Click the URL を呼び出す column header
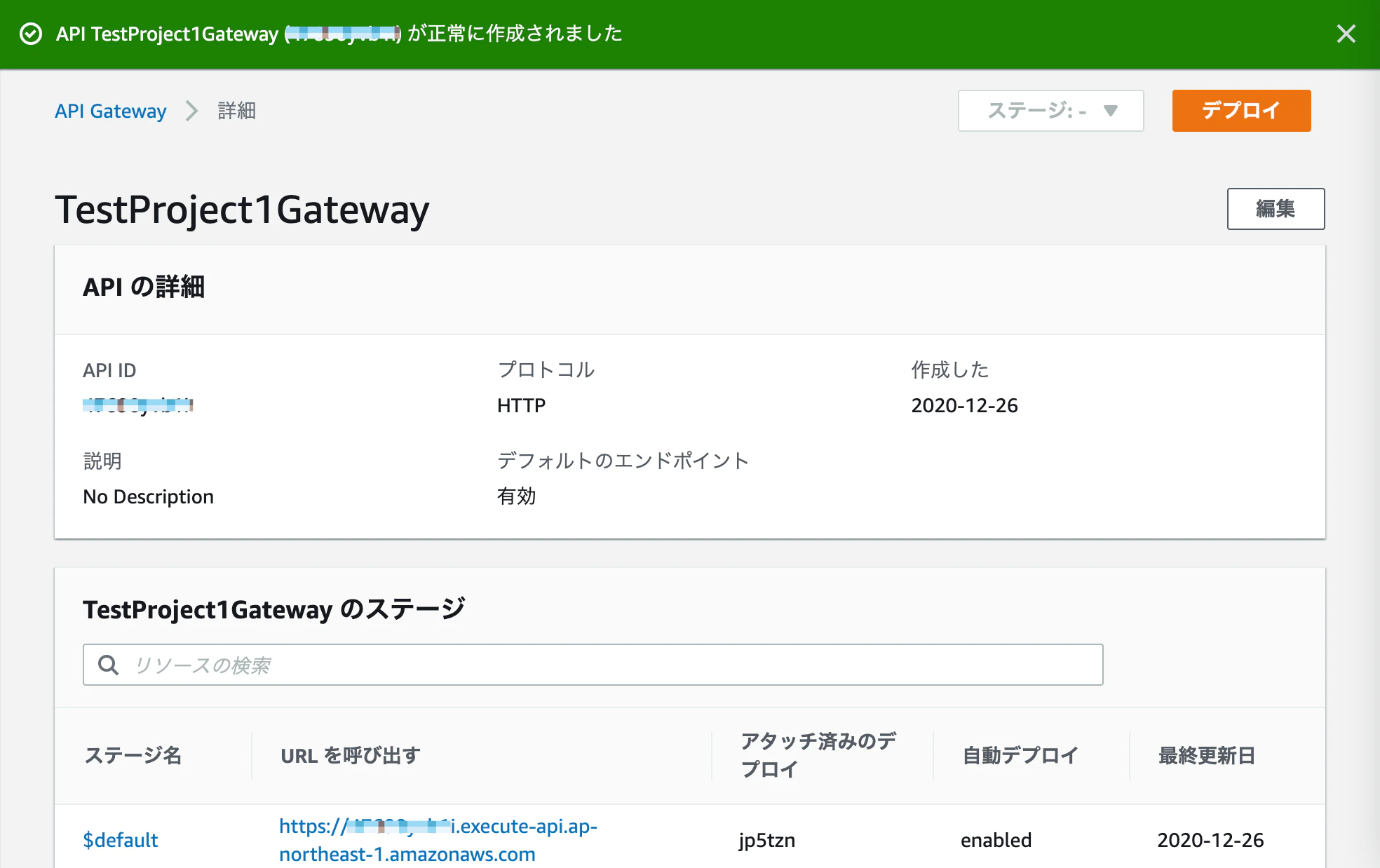1380x868 pixels. [x=351, y=755]
